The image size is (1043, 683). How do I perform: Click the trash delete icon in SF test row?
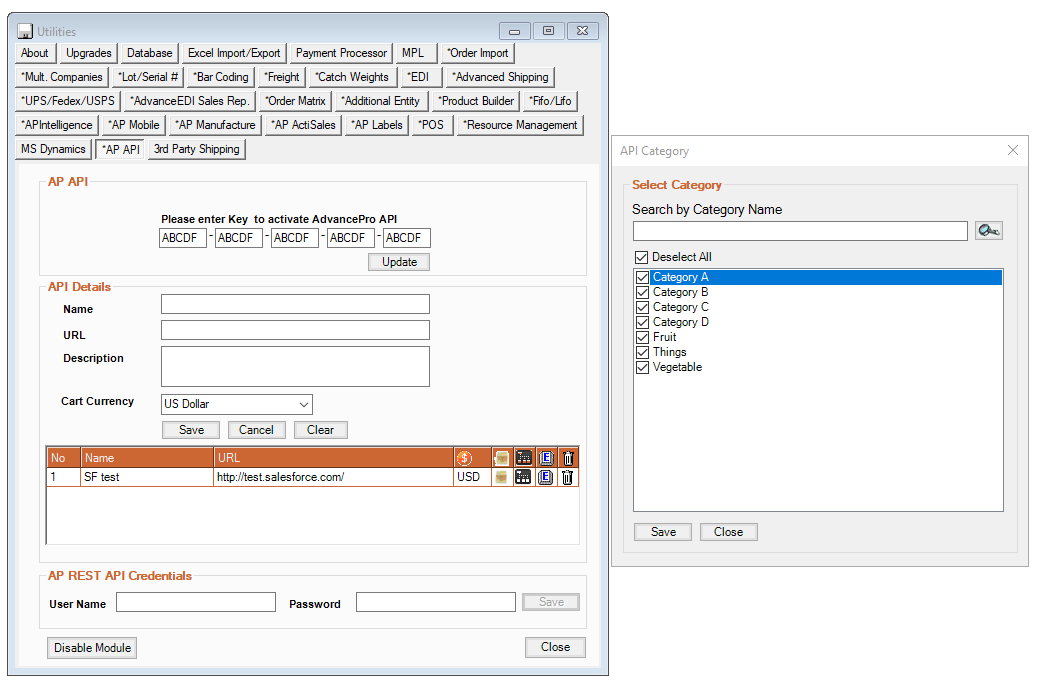567,478
